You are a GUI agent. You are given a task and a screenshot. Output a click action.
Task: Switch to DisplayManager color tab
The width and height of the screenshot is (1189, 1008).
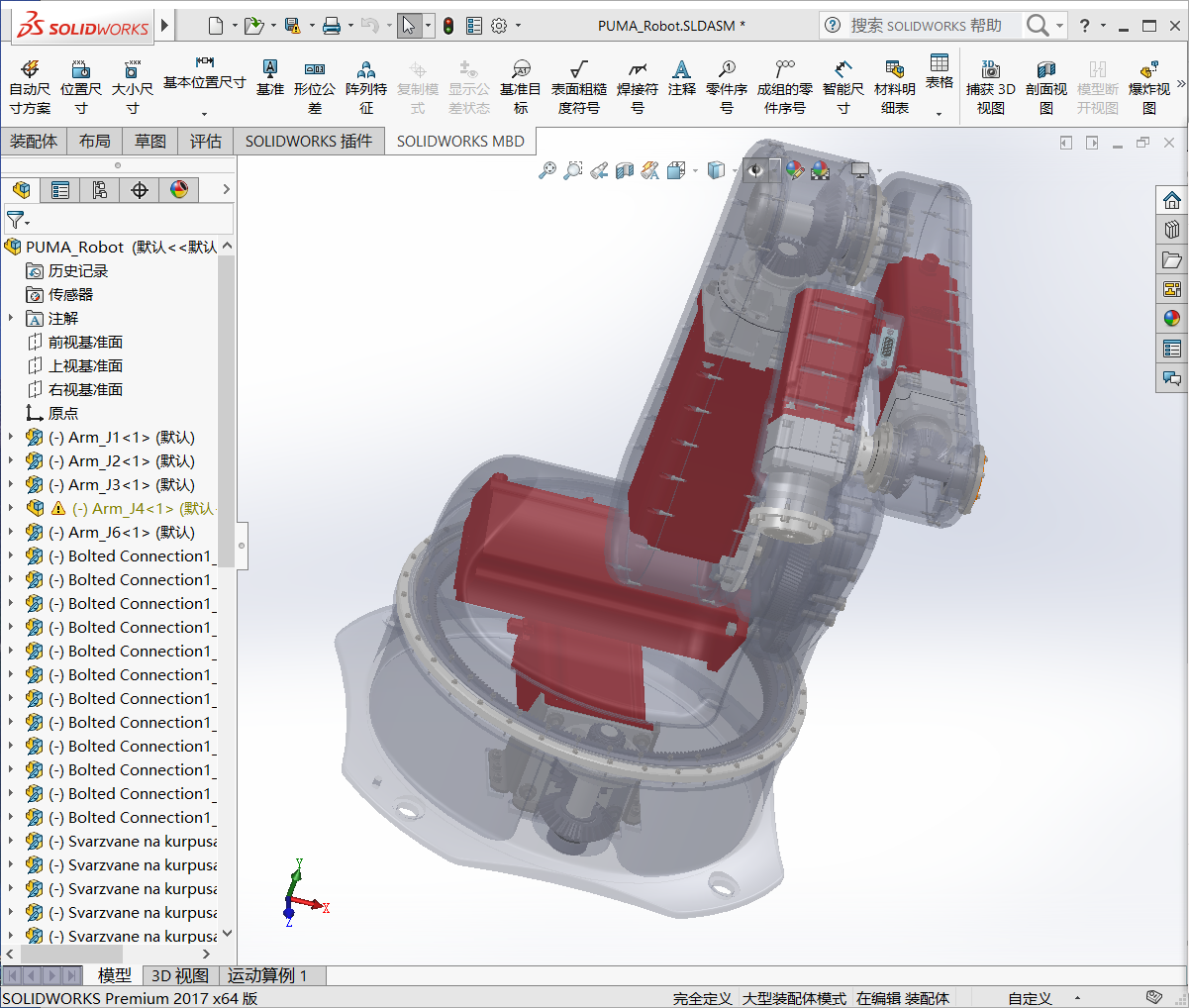point(179,189)
